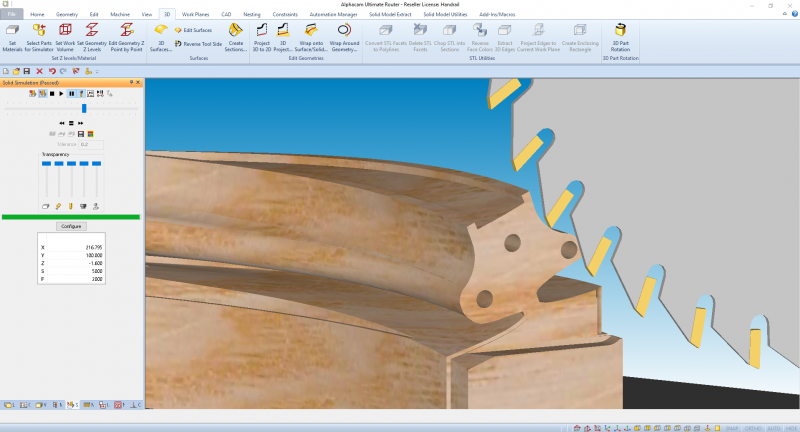Click the Edit Surfaces button

point(193,30)
